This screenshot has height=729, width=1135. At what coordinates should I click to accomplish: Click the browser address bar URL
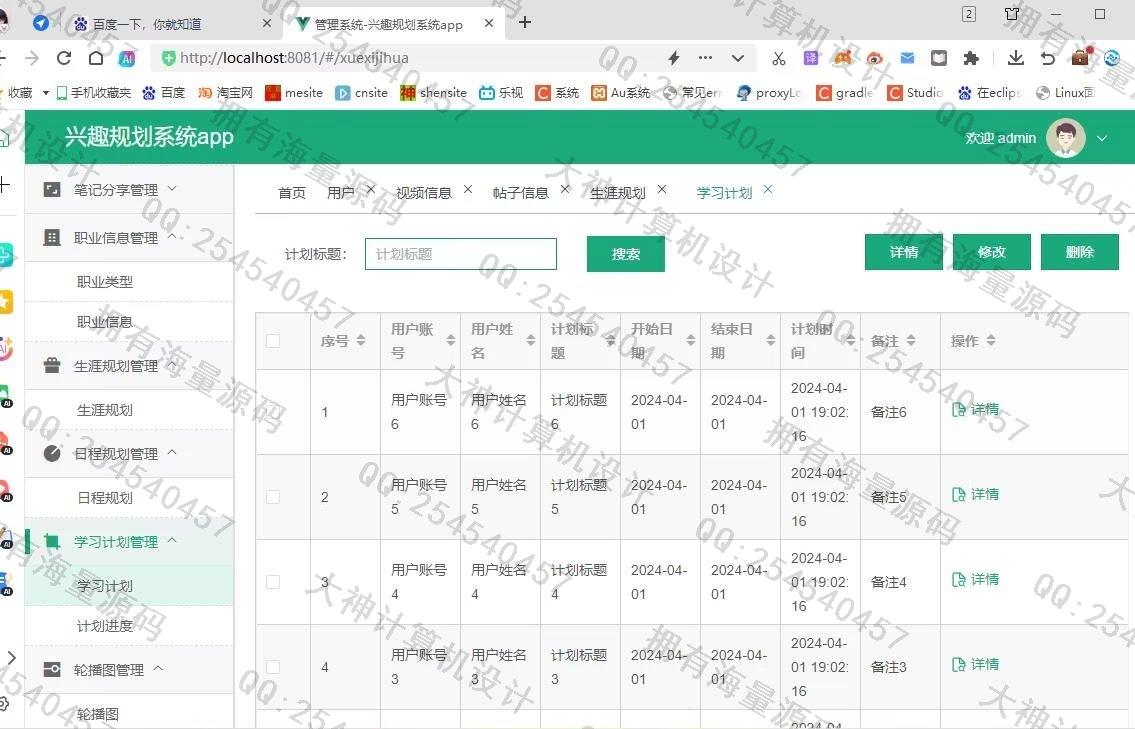[x=294, y=58]
